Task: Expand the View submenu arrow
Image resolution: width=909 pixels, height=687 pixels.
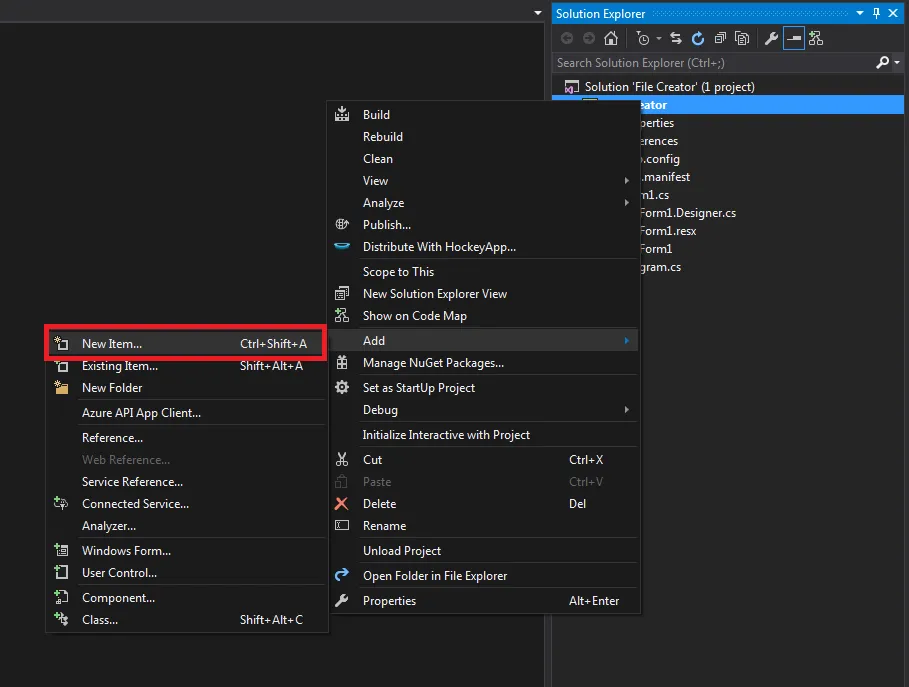Action: [627, 181]
